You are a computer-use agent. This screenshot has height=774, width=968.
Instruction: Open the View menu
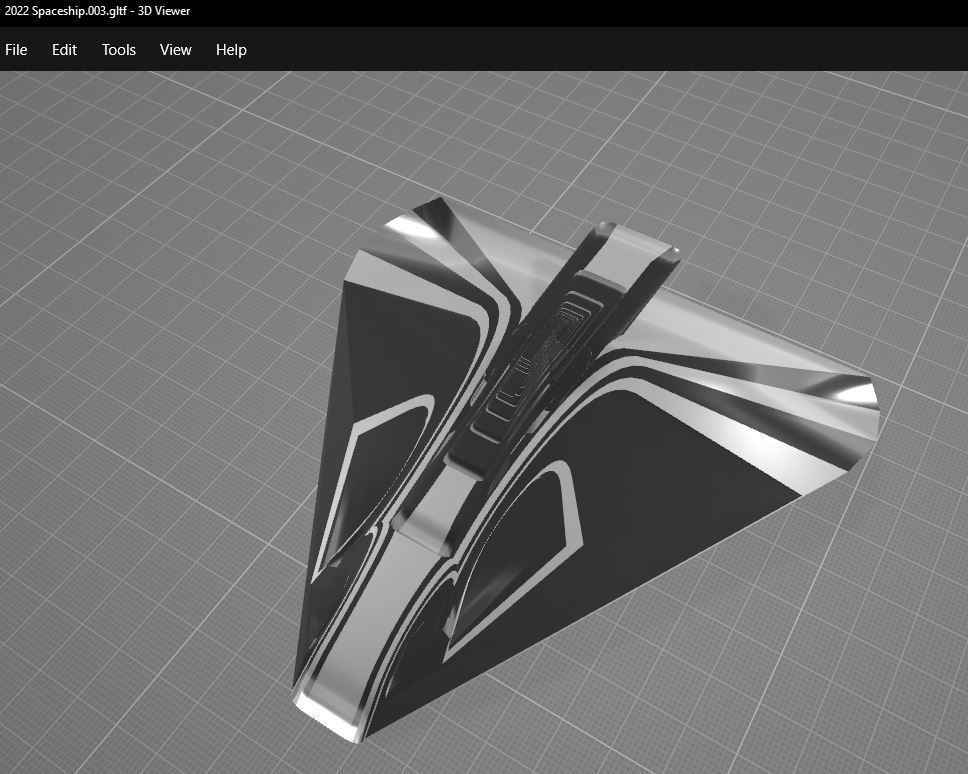click(x=175, y=50)
